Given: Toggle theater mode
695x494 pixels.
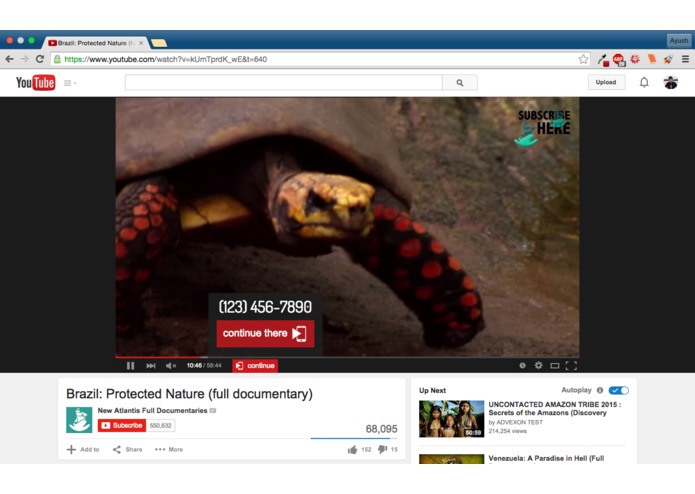Looking at the screenshot, I should click(x=554, y=366).
